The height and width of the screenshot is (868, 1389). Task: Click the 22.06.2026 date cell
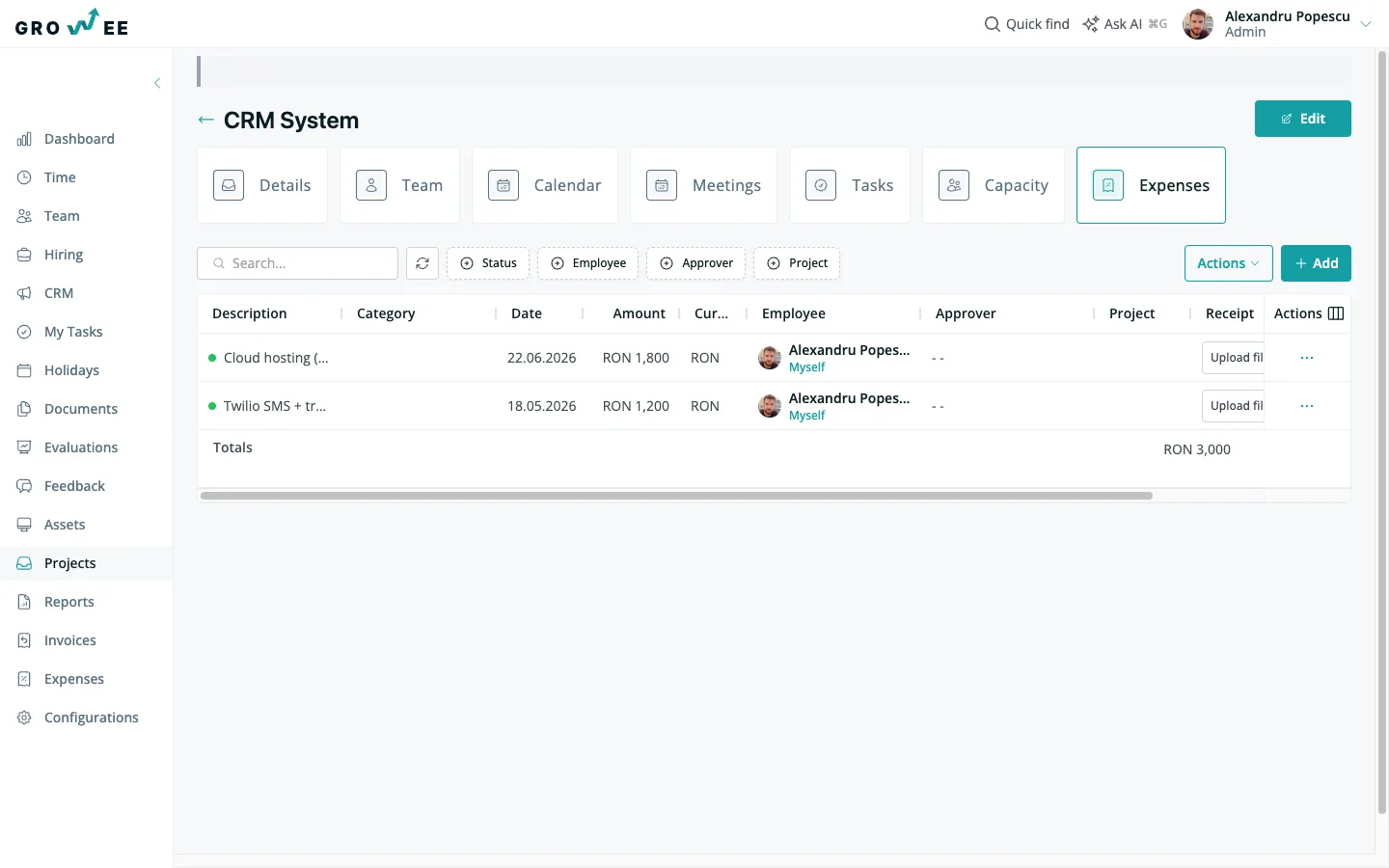point(542,358)
